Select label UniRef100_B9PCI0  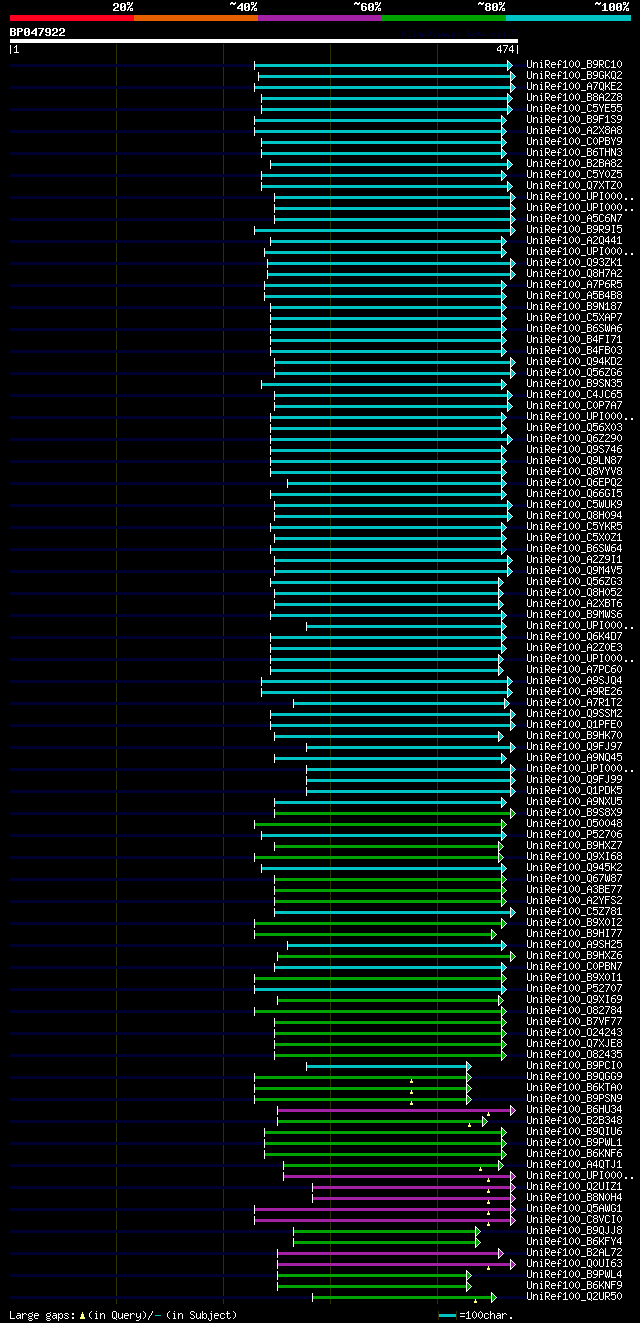574,1066
